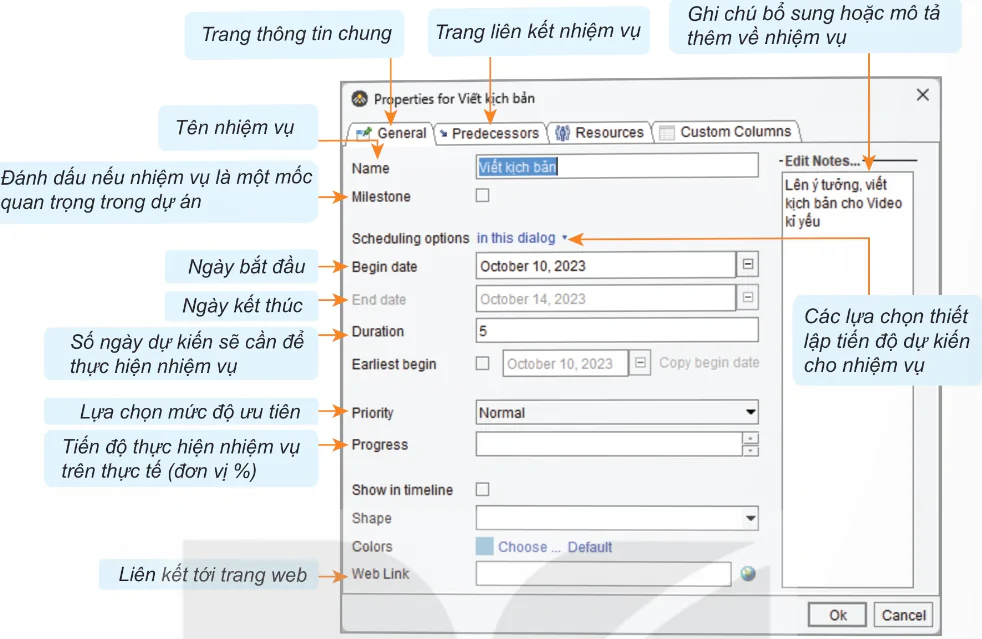
Task: Click calendar icon for Earliest begin date
Action: (x=642, y=363)
